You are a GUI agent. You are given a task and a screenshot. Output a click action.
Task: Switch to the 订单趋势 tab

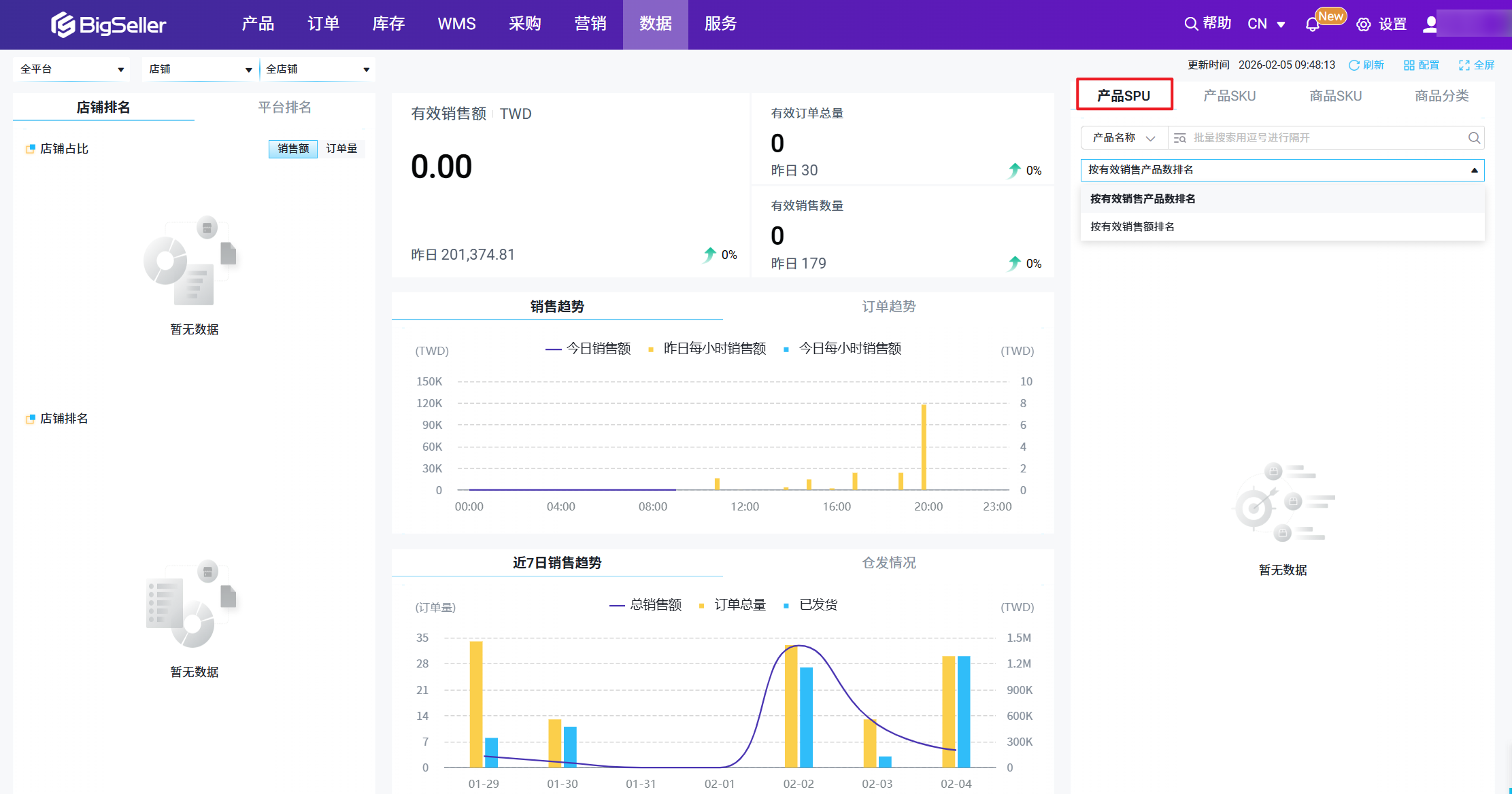click(888, 307)
